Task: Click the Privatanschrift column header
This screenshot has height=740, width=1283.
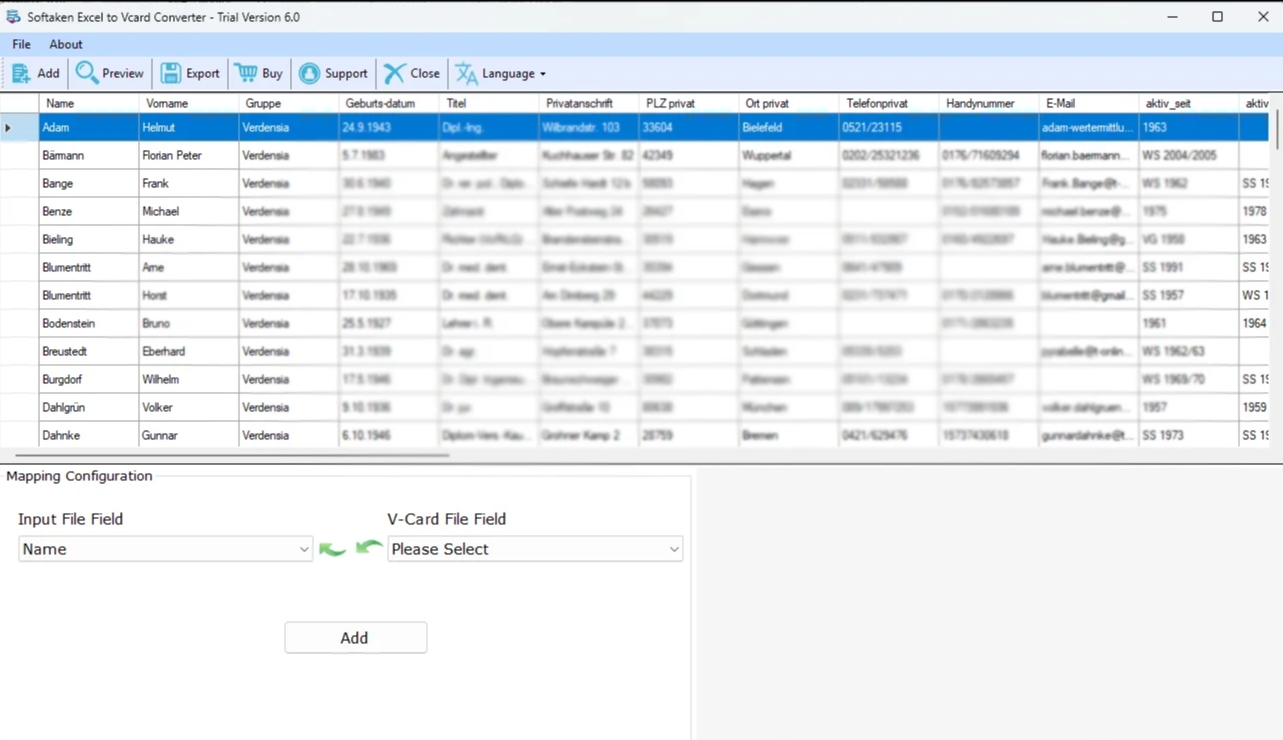Action: 589,103
